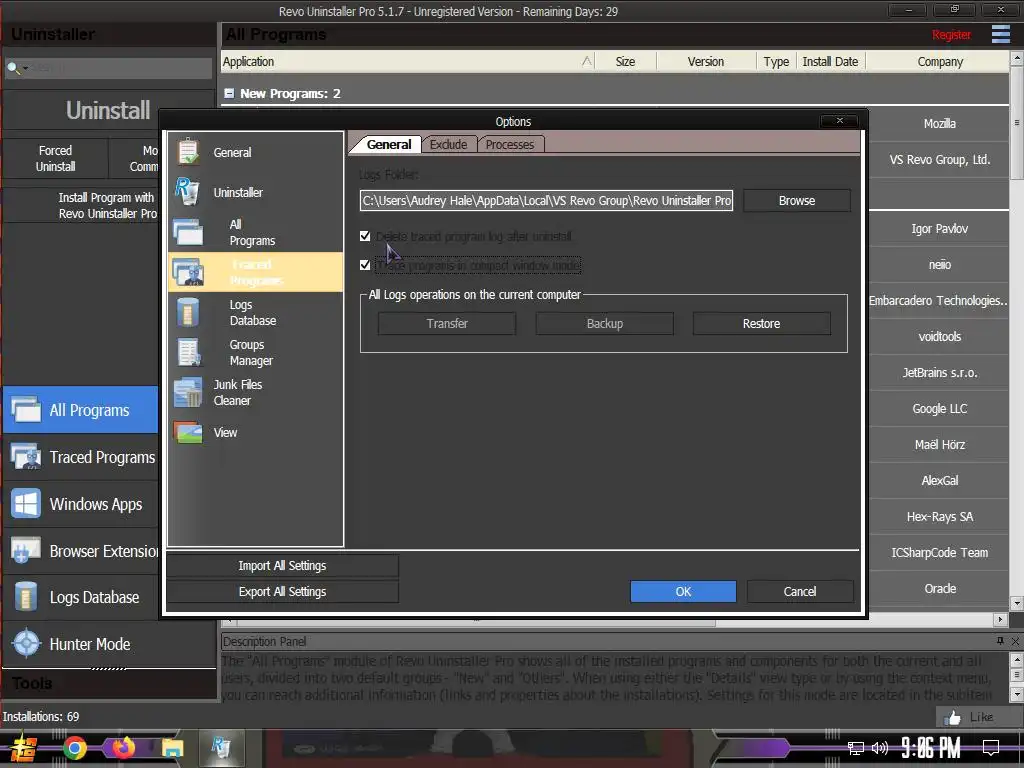Select General icon in Options sidebar

(x=188, y=152)
